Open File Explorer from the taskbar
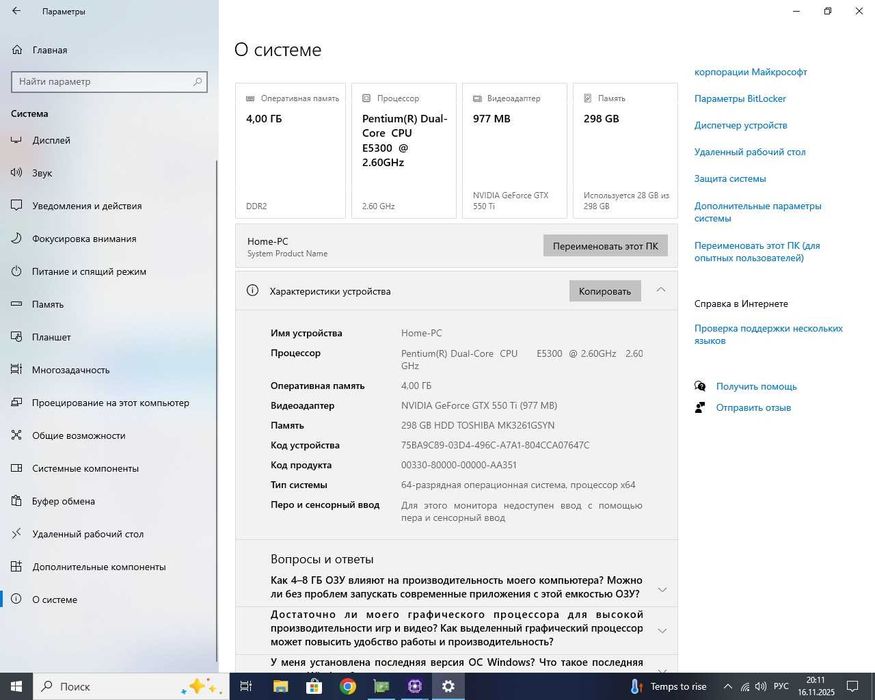 pyautogui.click(x=280, y=686)
